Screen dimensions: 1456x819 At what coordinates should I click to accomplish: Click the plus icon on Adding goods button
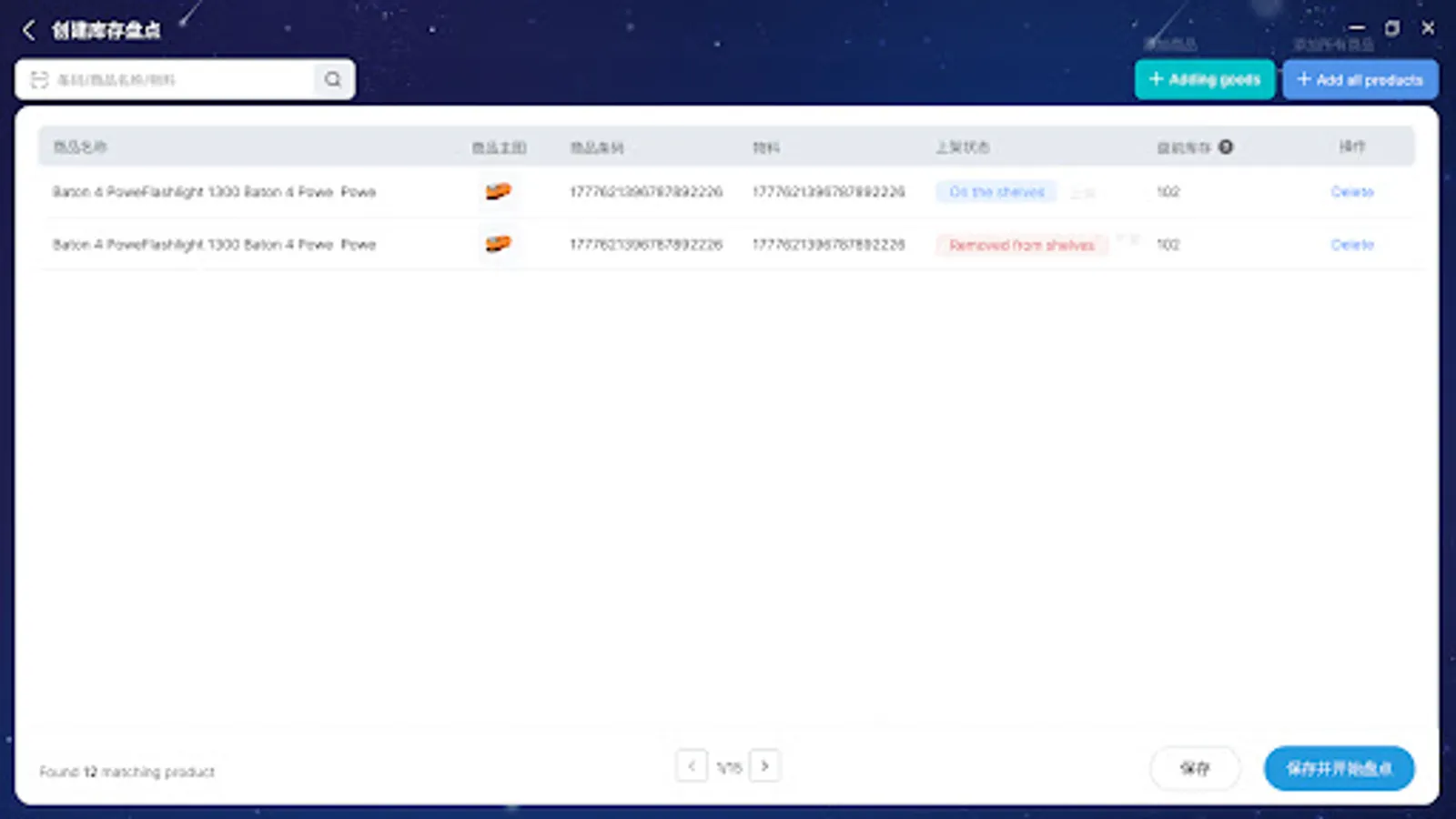pos(1156,79)
